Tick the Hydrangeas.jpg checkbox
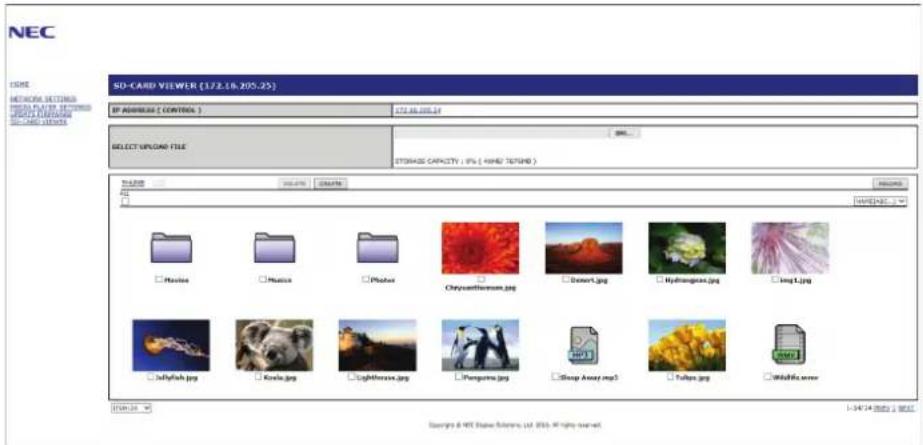Screen dimensions: 923x445 tap(660, 280)
